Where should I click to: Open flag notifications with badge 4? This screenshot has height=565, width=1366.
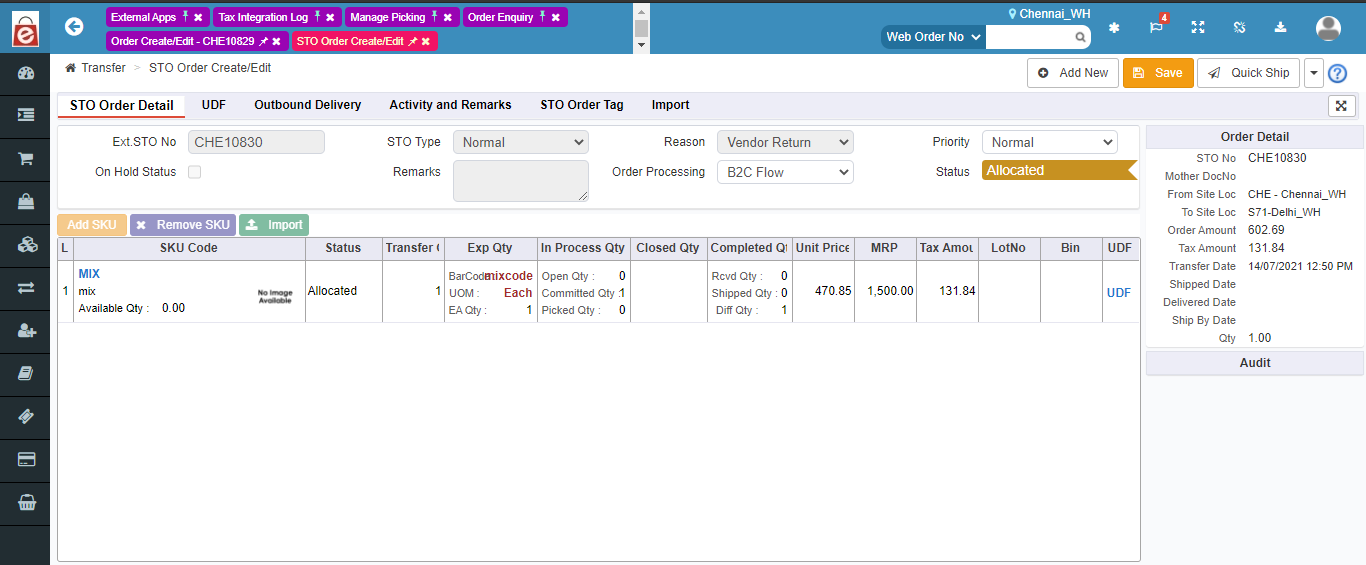1156,27
